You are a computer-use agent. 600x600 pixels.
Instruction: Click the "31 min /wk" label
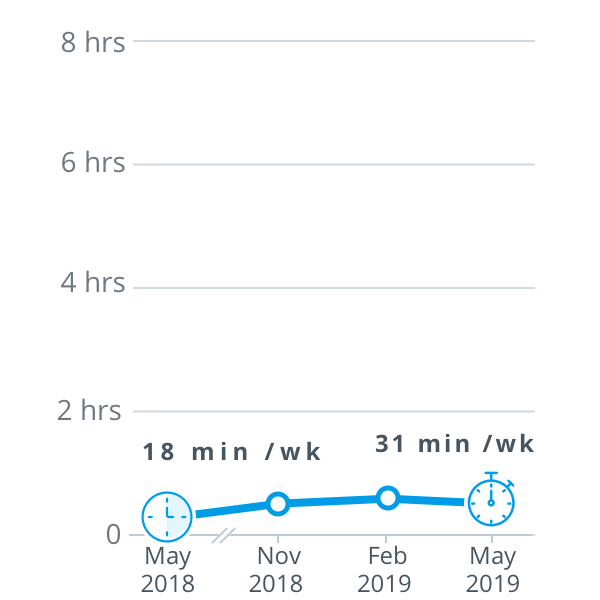(455, 444)
